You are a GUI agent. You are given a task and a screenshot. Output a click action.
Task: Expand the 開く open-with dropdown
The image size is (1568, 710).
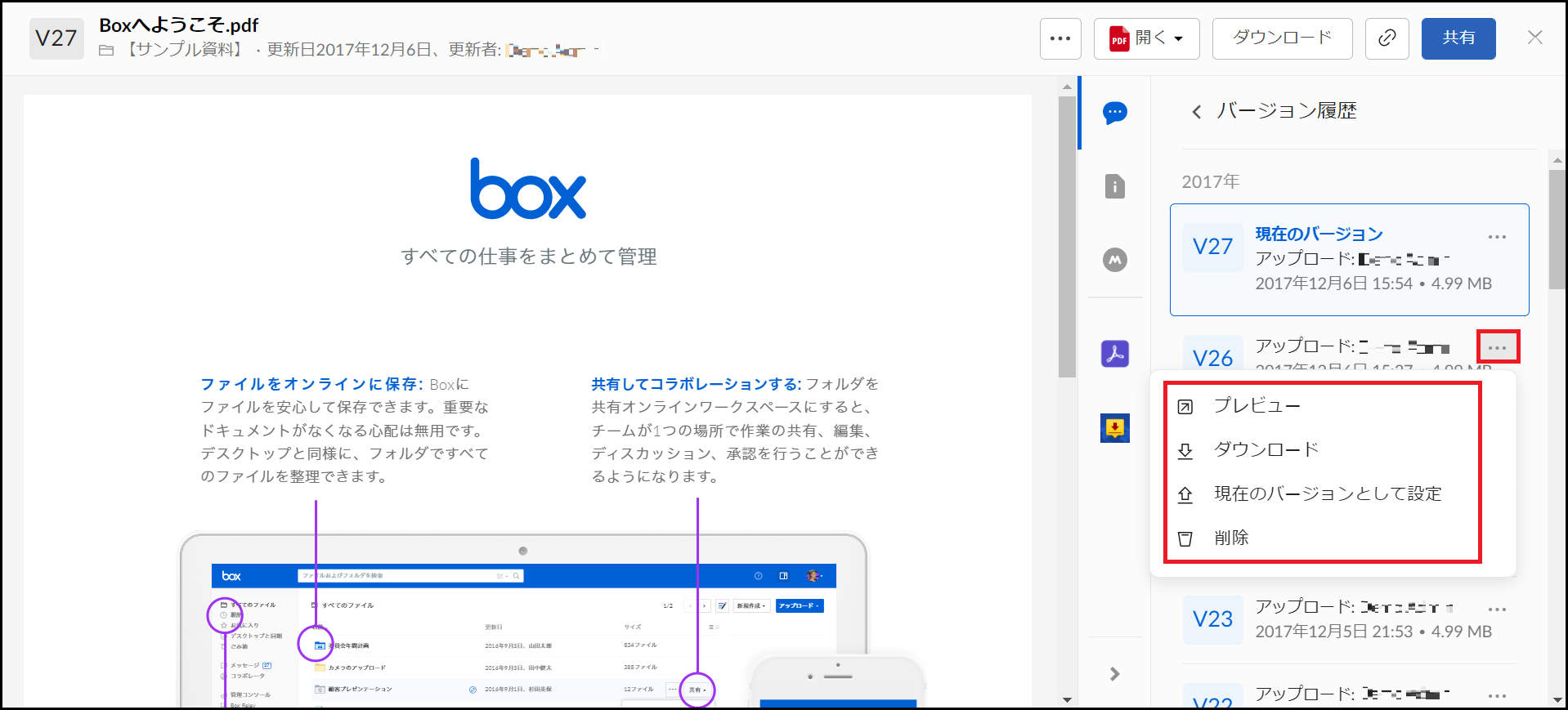tap(1146, 38)
